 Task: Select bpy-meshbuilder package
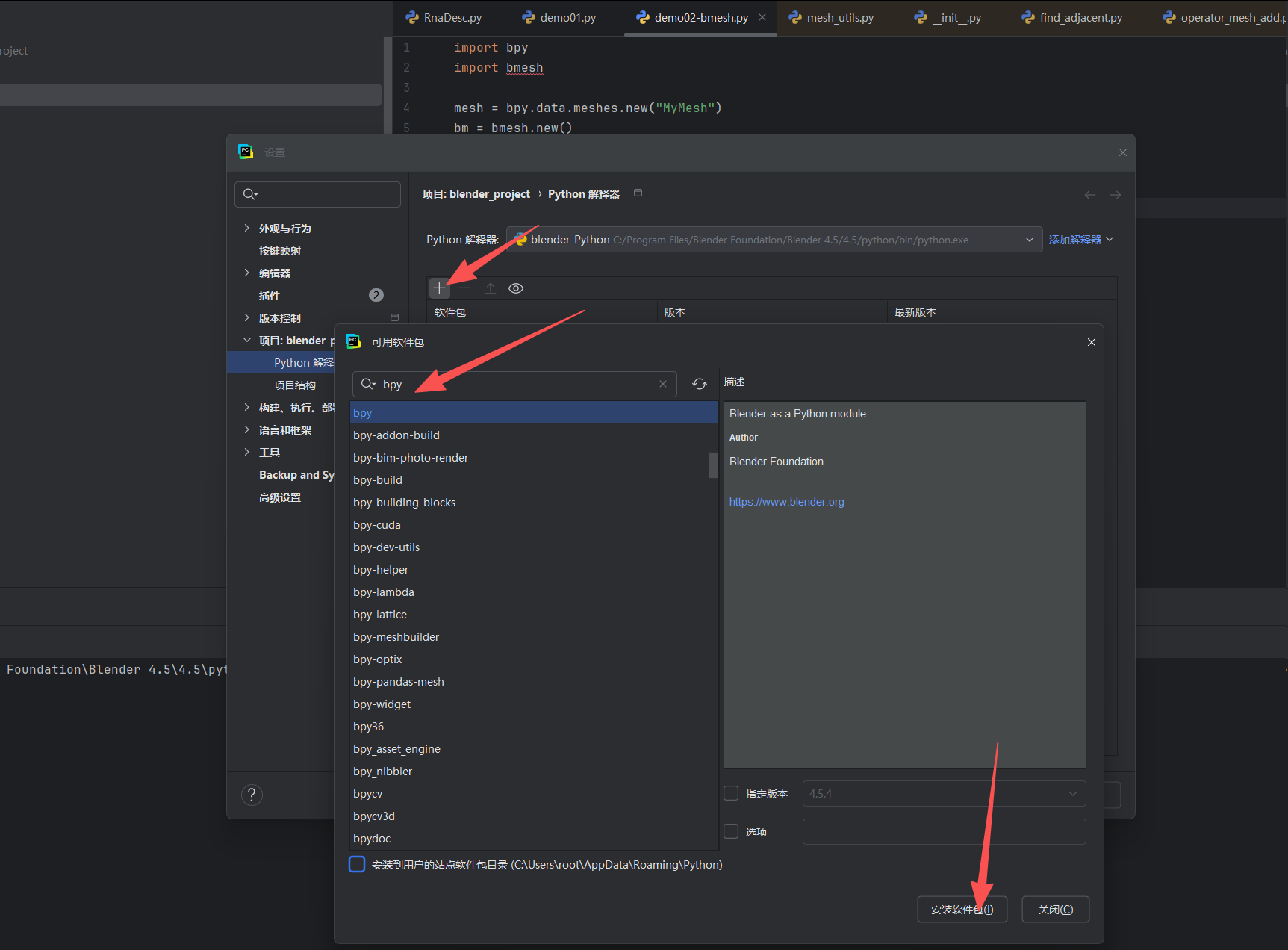(534, 637)
